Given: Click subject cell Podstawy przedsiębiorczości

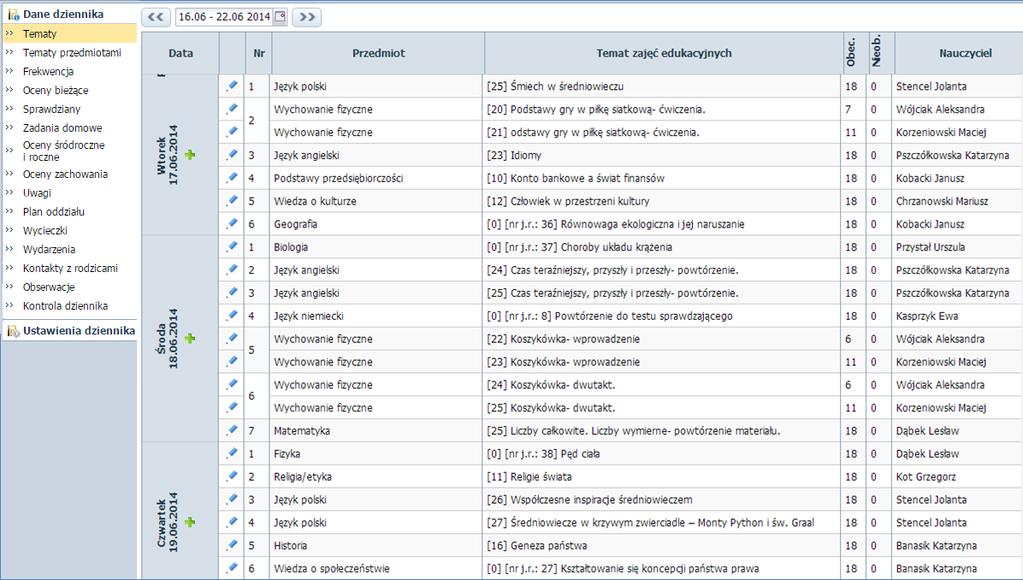Looking at the screenshot, I should pyautogui.click(x=338, y=178).
